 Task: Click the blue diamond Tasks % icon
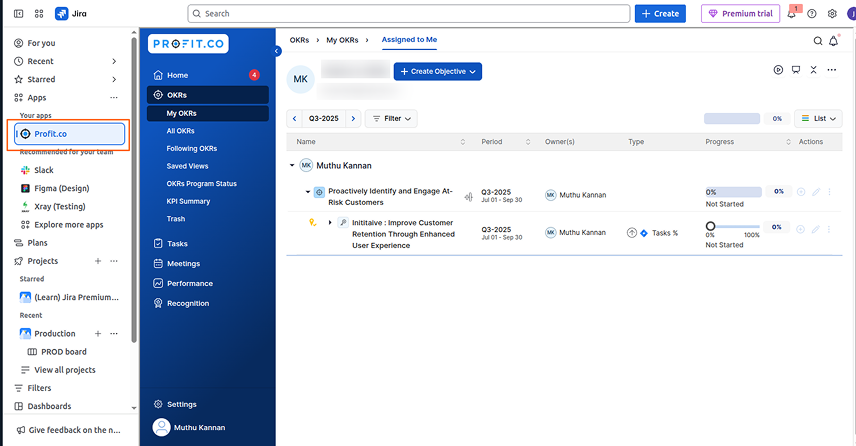(x=644, y=233)
